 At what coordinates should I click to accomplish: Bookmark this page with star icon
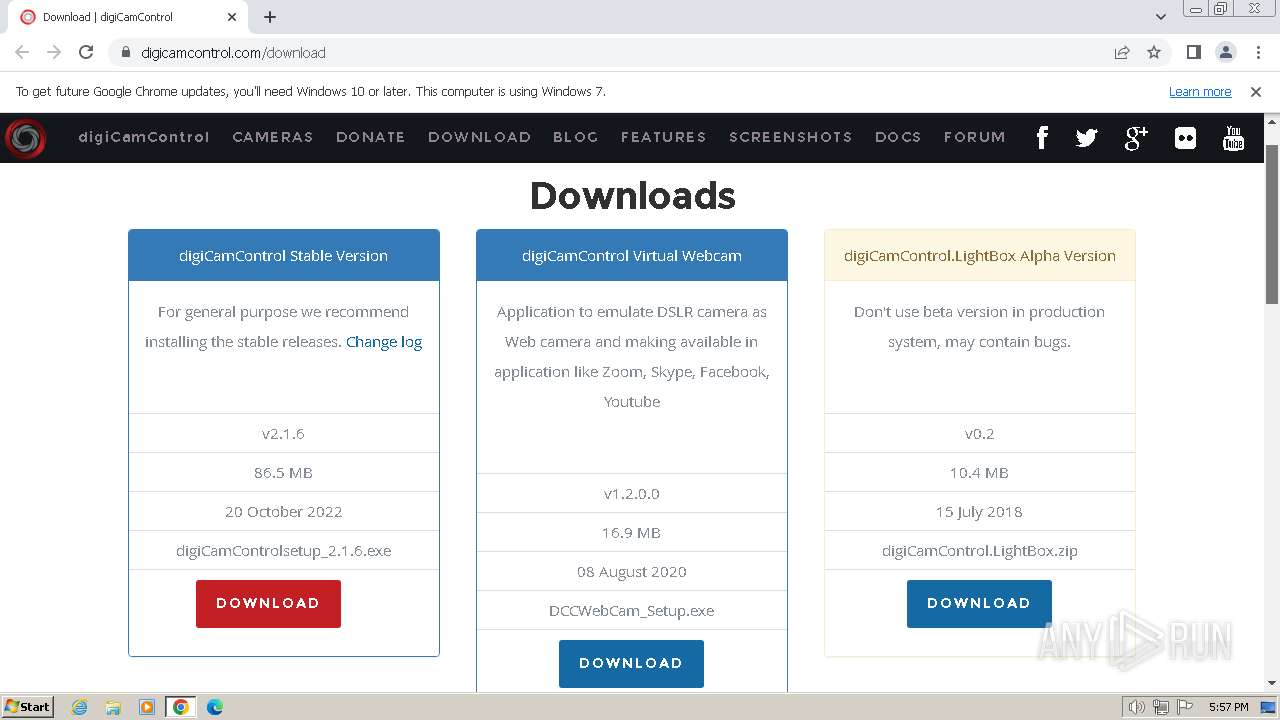1154,52
